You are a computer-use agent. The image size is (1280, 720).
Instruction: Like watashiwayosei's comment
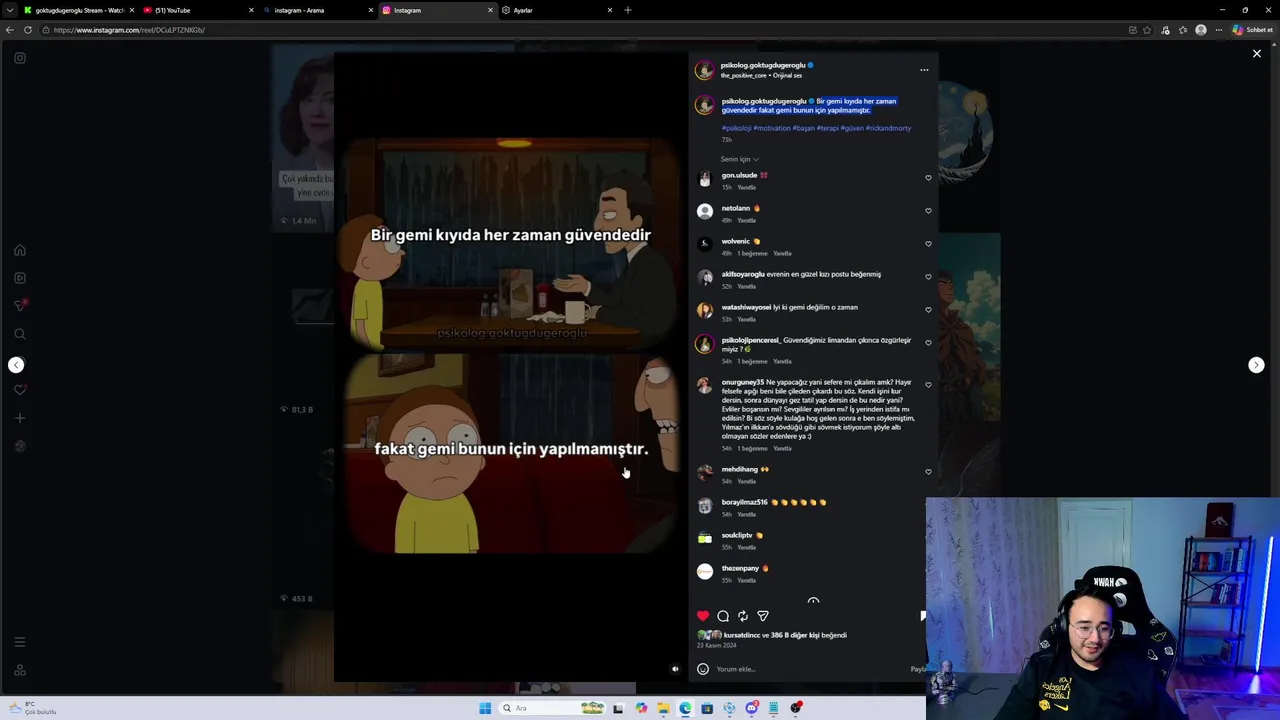click(928, 310)
